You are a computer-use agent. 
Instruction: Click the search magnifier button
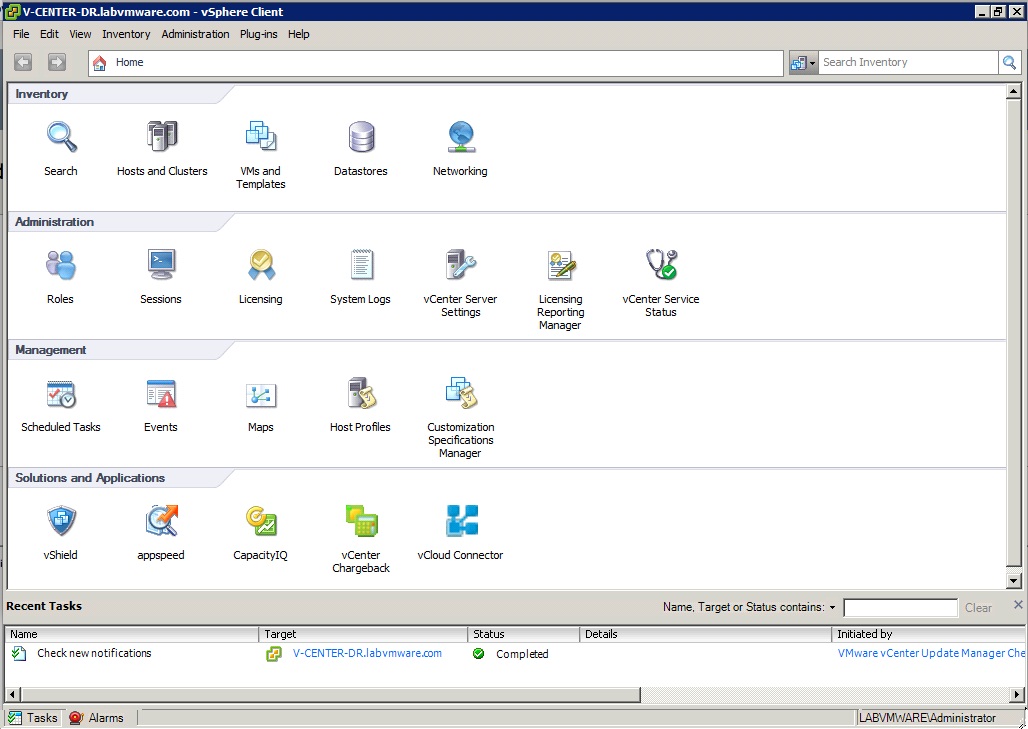click(1010, 63)
